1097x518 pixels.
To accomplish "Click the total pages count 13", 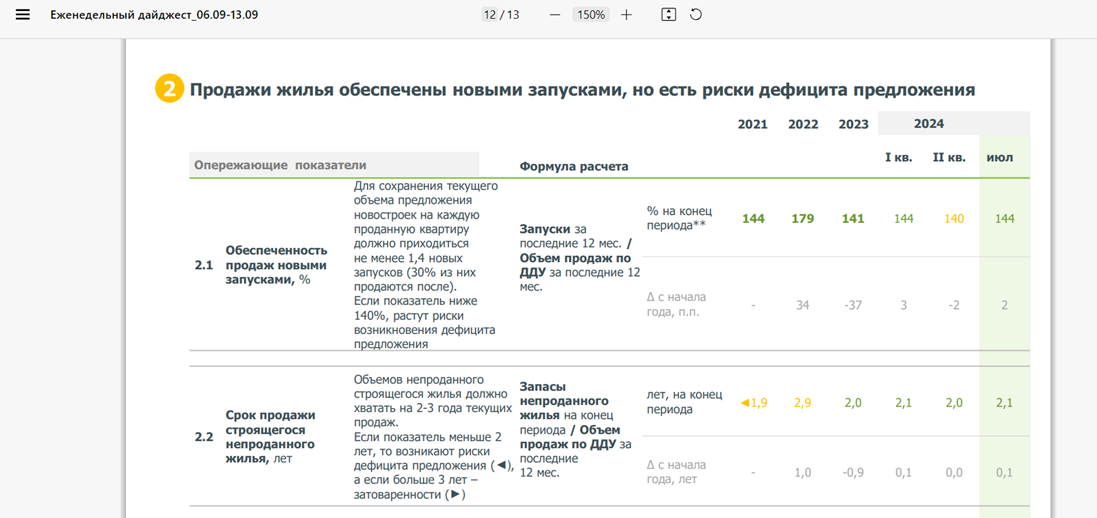I will pyautogui.click(x=513, y=15).
